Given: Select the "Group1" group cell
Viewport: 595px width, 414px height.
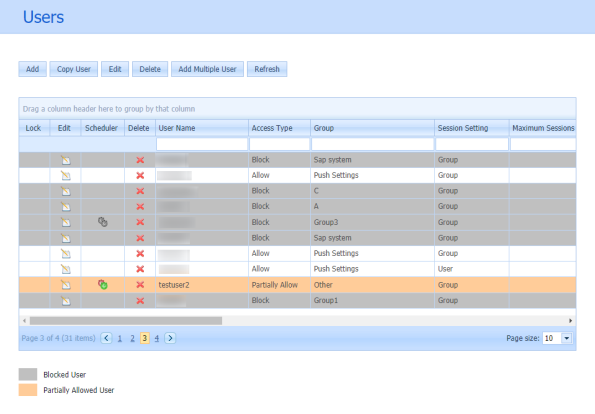Looking at the screenshot, I should 372,301.
